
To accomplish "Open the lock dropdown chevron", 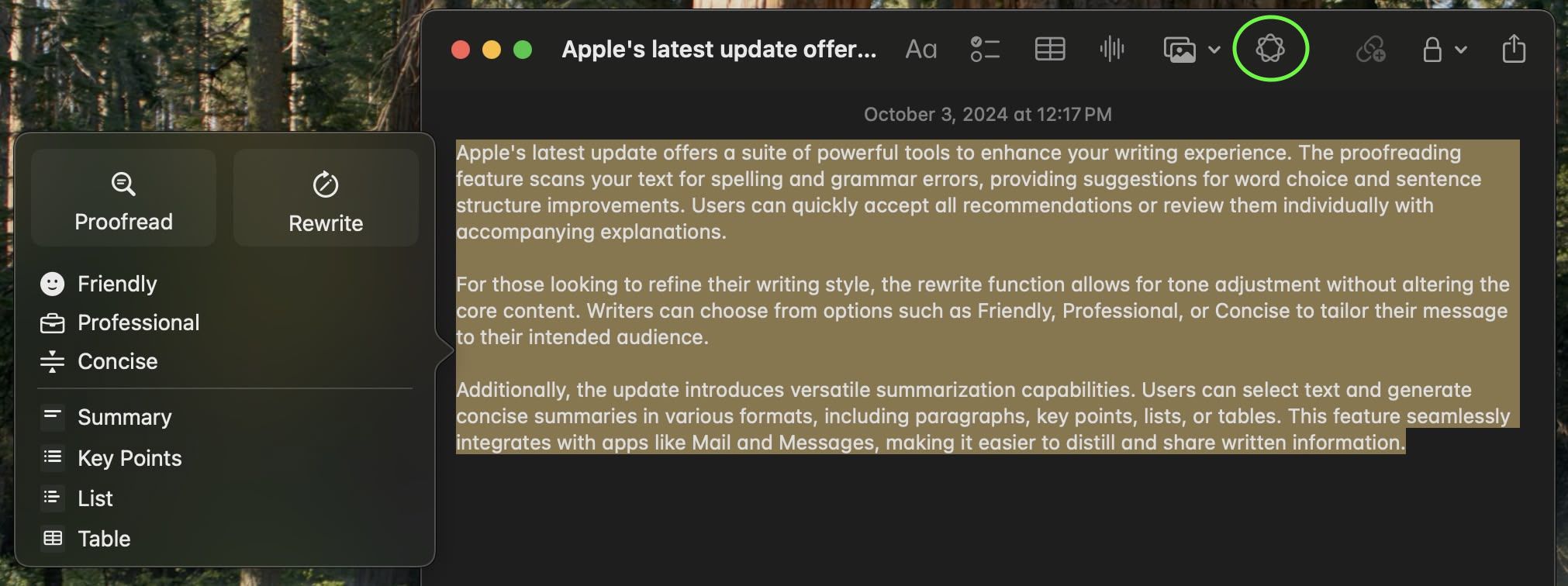I will pyautogui.click(x=1461, y=49).
